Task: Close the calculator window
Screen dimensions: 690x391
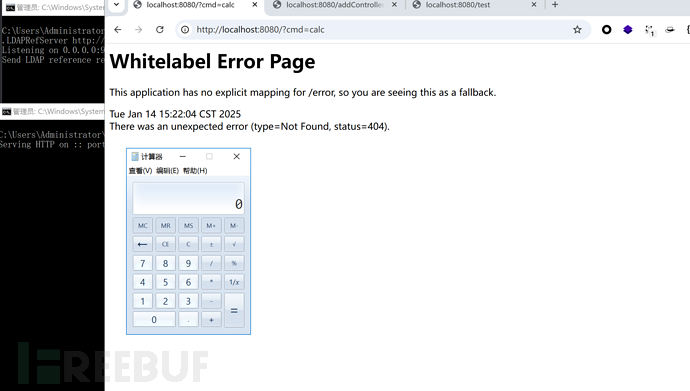Action: point(237,157)
